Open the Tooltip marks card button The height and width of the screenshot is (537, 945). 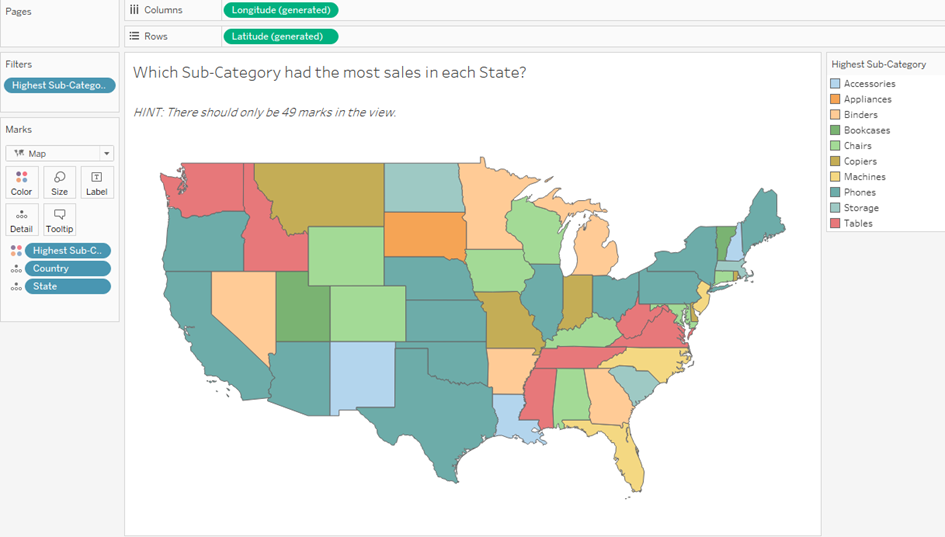coord(59,220)
